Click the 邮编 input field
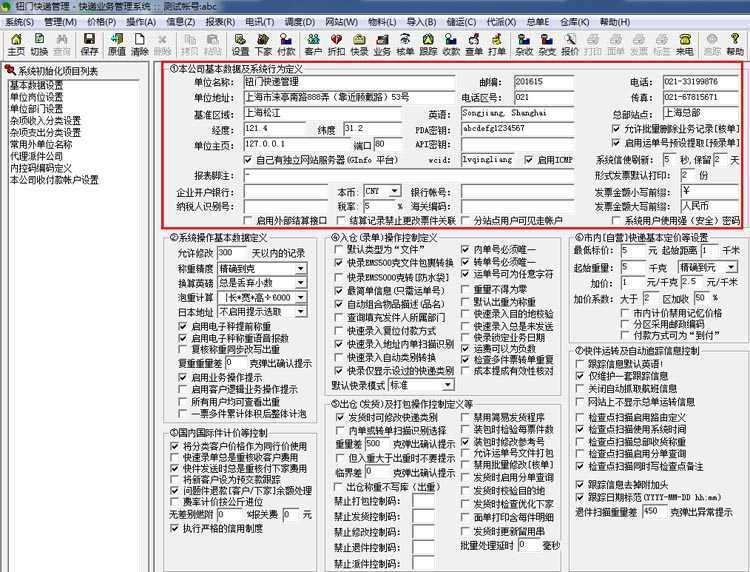750x572 pixels. coord(544,82)
